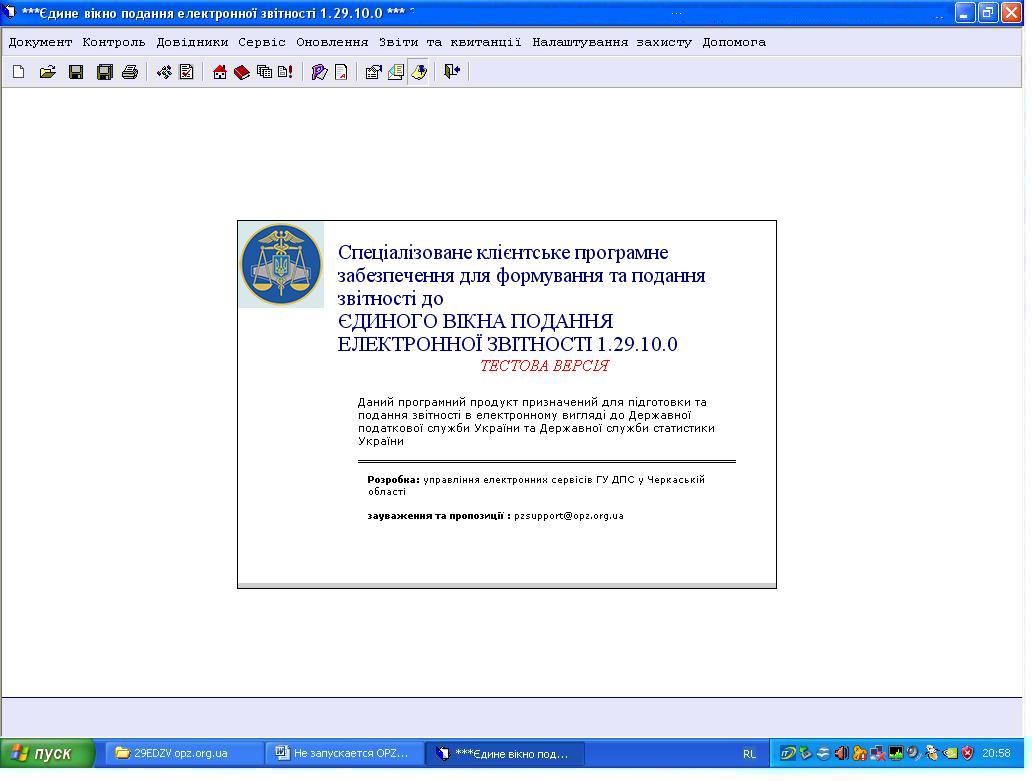
Task: Click the stacked copies toolbar icon
Action: click(x=264, y=72)
